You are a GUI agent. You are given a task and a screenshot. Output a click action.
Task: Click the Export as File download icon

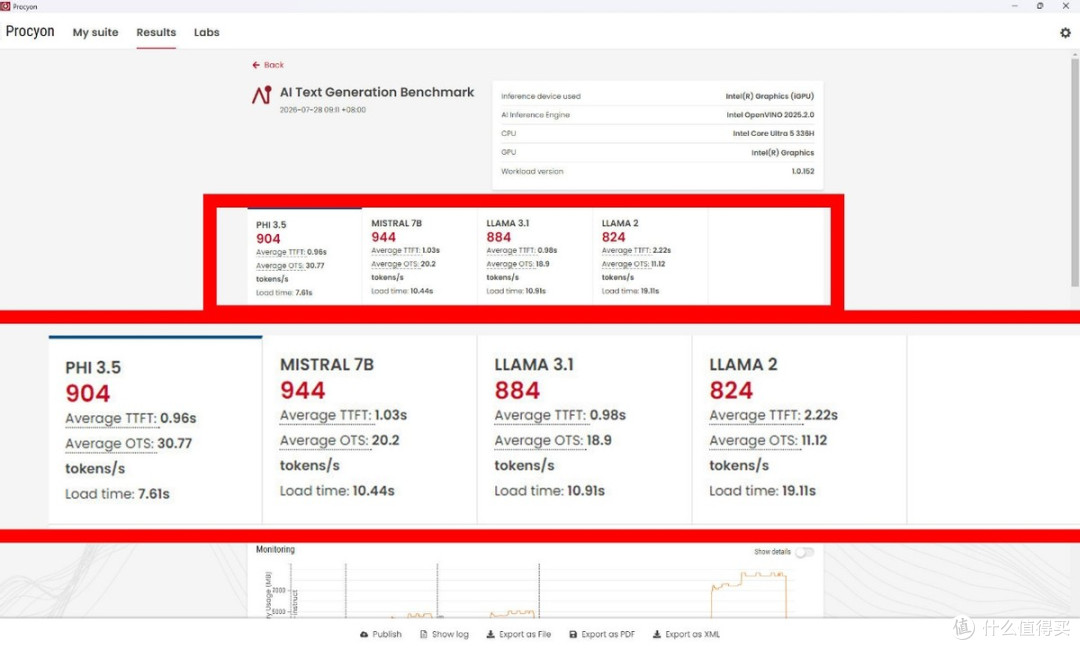coord(490,634)
